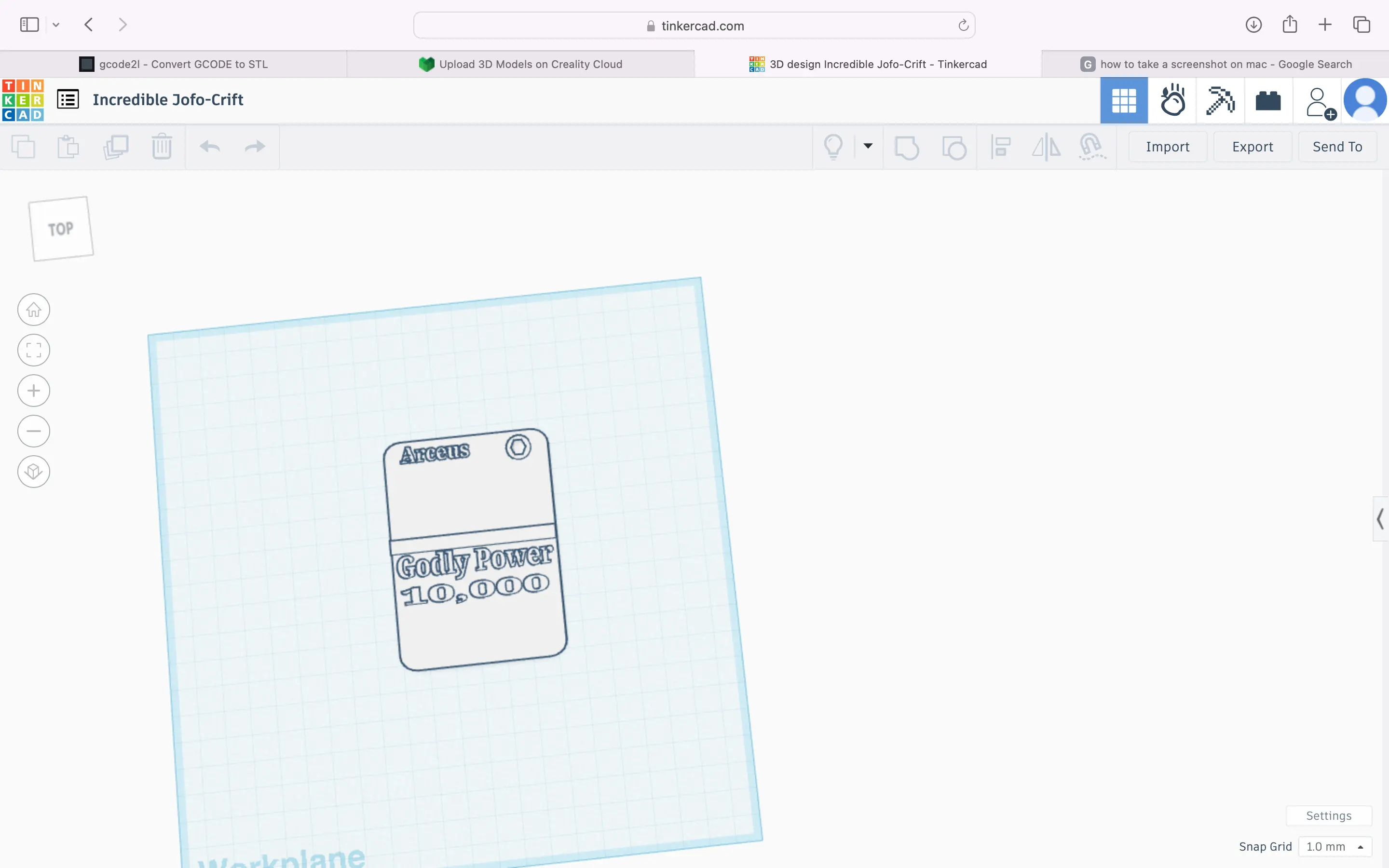The image size is (1389, 868).
Task: Click the Paste toolbar icon
Action: (x=68, y=147)
